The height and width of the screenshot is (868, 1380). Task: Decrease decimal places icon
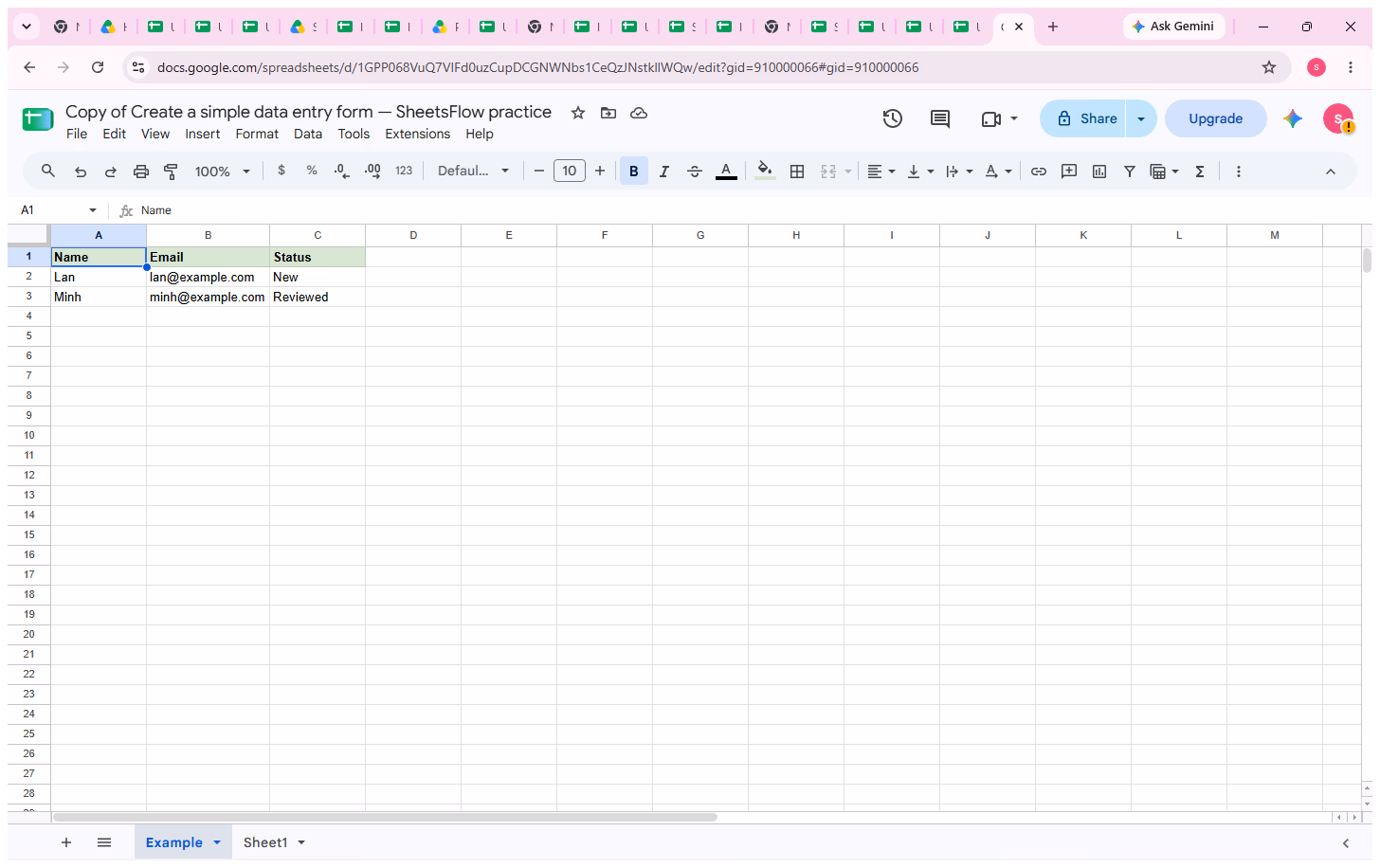point(342,171)
